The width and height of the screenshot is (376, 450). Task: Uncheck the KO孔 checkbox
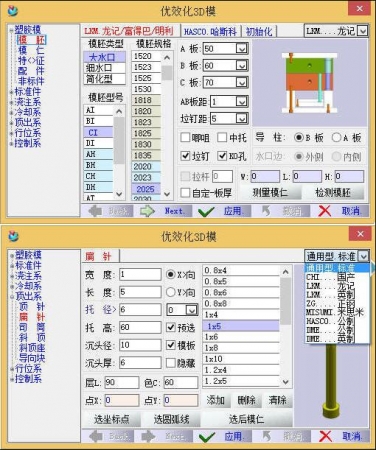coord(222,156)
